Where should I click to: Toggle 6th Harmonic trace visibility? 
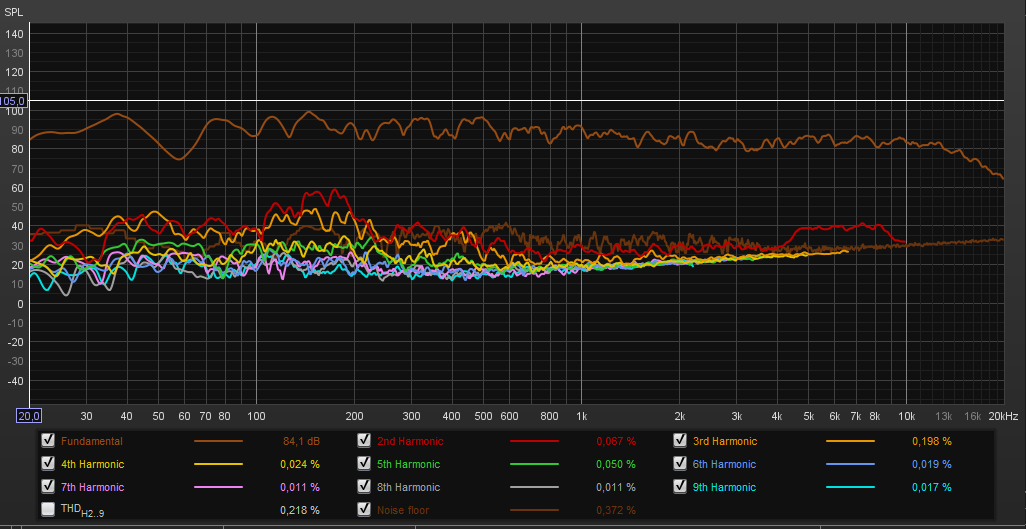[x=680, y=464]
